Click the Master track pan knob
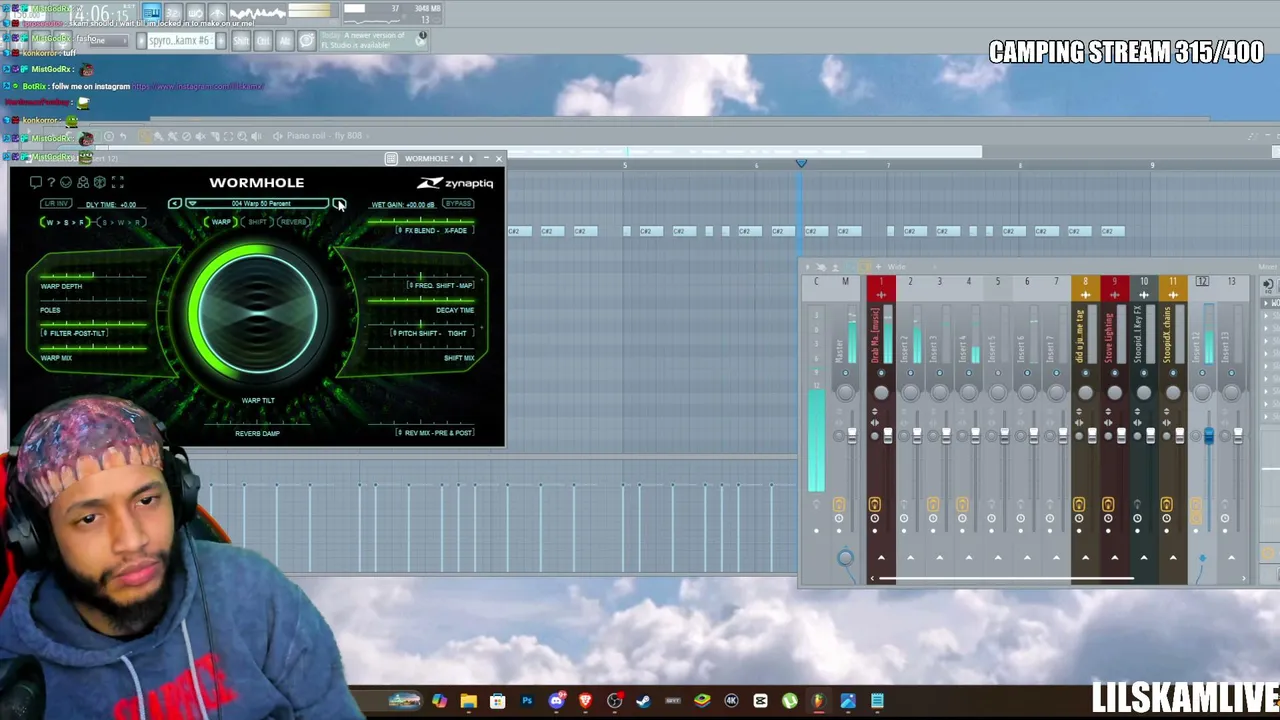 [845, 392]
